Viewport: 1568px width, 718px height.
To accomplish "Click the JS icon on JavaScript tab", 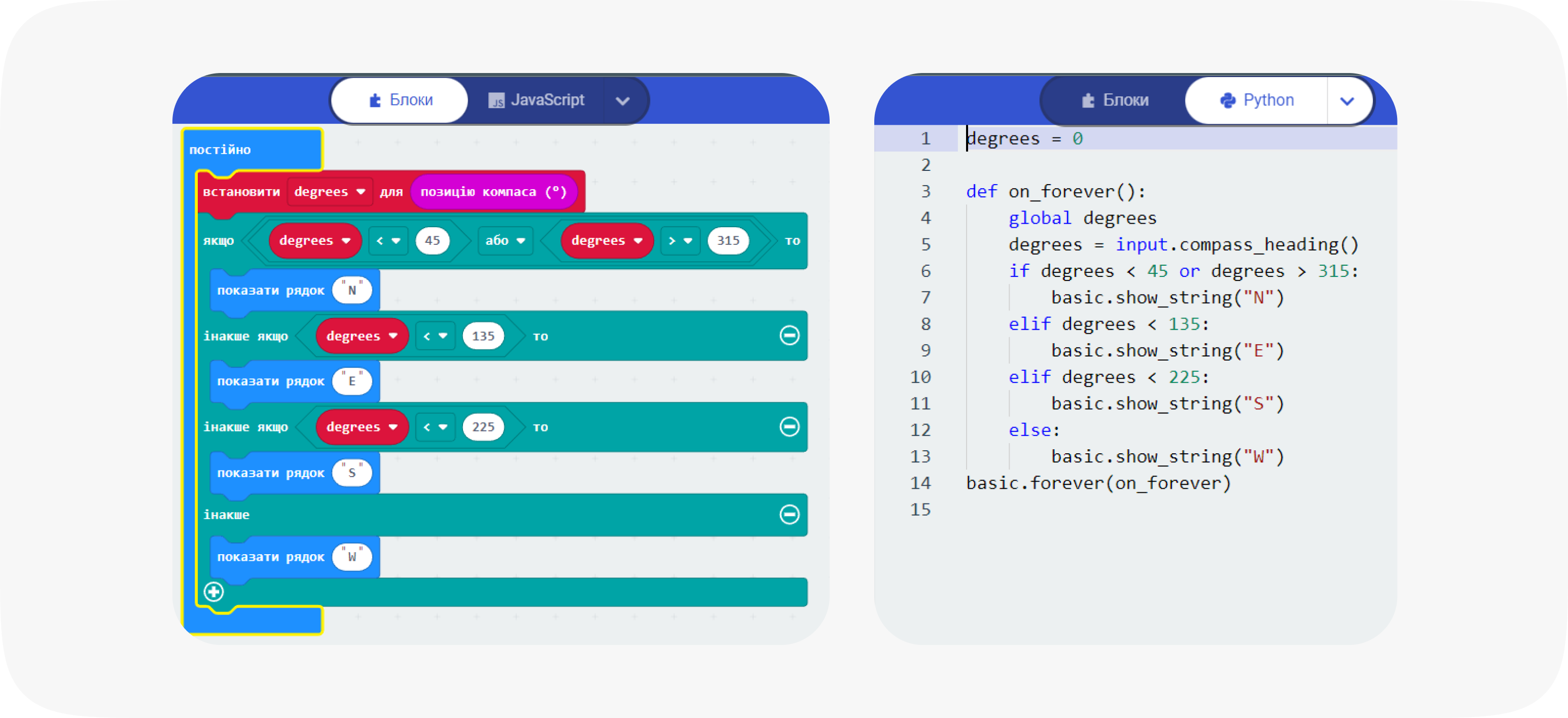I will [x=496, y=100].
